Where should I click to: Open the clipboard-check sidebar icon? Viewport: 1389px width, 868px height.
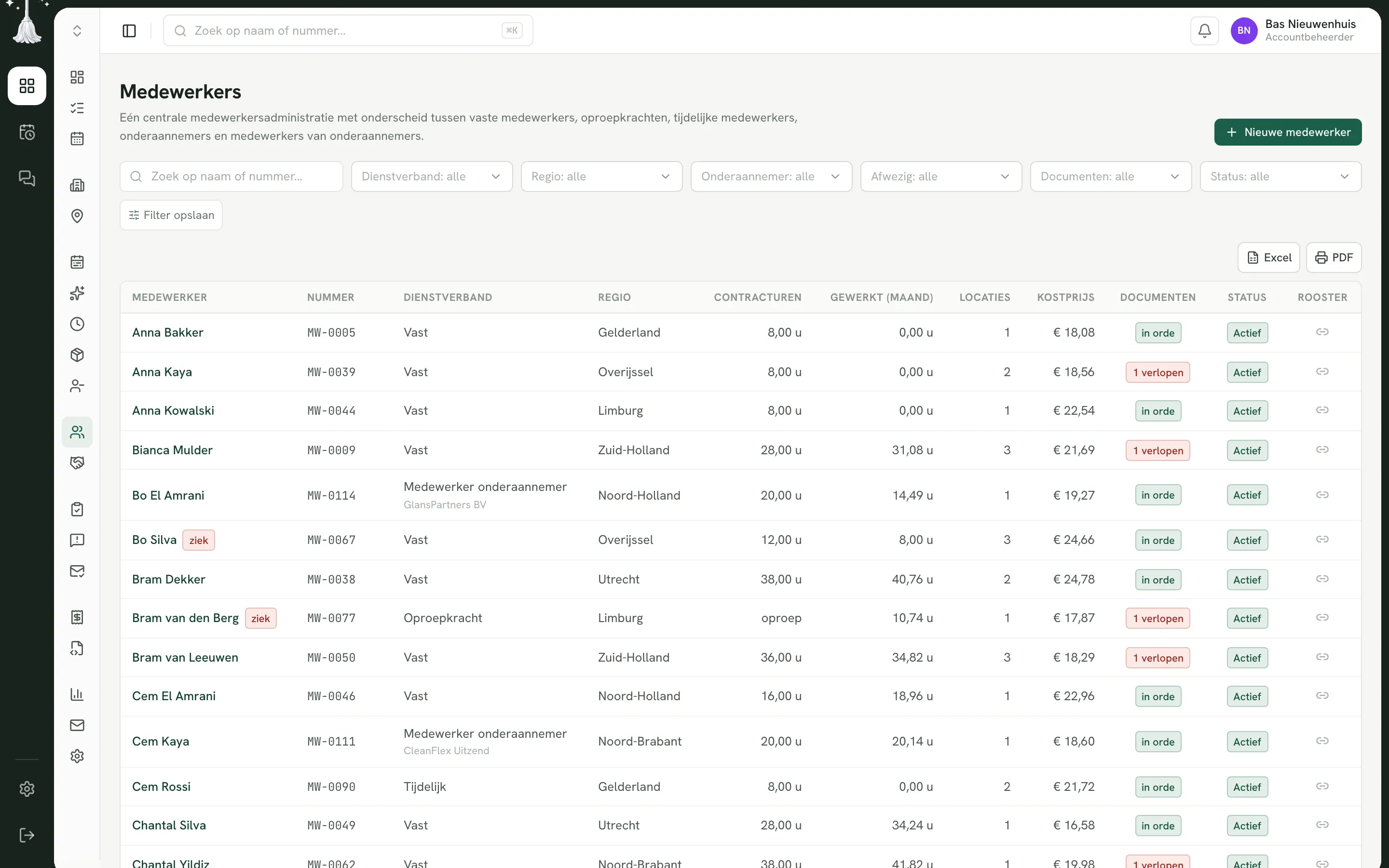click(77, 509)
